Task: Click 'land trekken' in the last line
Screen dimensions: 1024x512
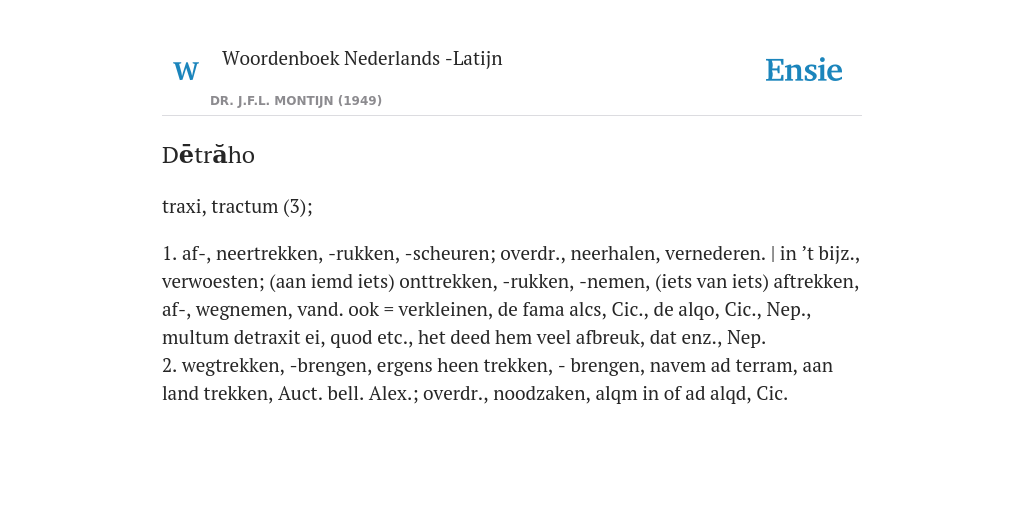Action: 217,394
